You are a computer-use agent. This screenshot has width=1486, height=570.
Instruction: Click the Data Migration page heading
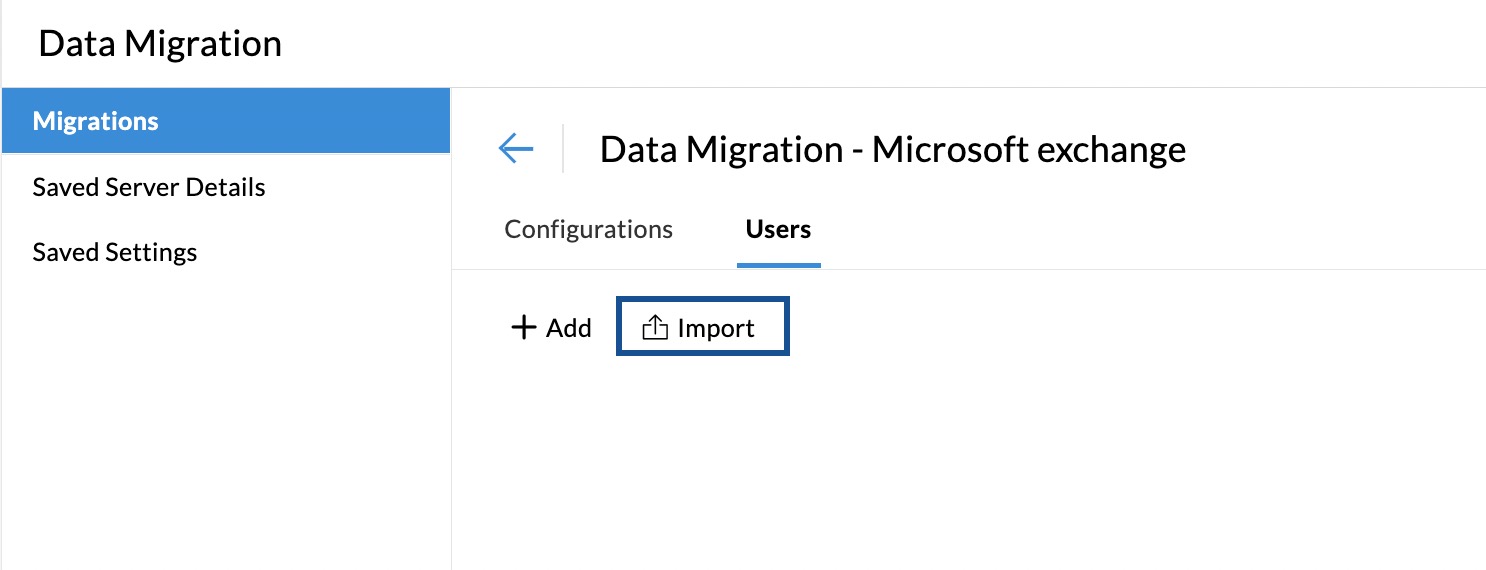click(x=160, y=44)
